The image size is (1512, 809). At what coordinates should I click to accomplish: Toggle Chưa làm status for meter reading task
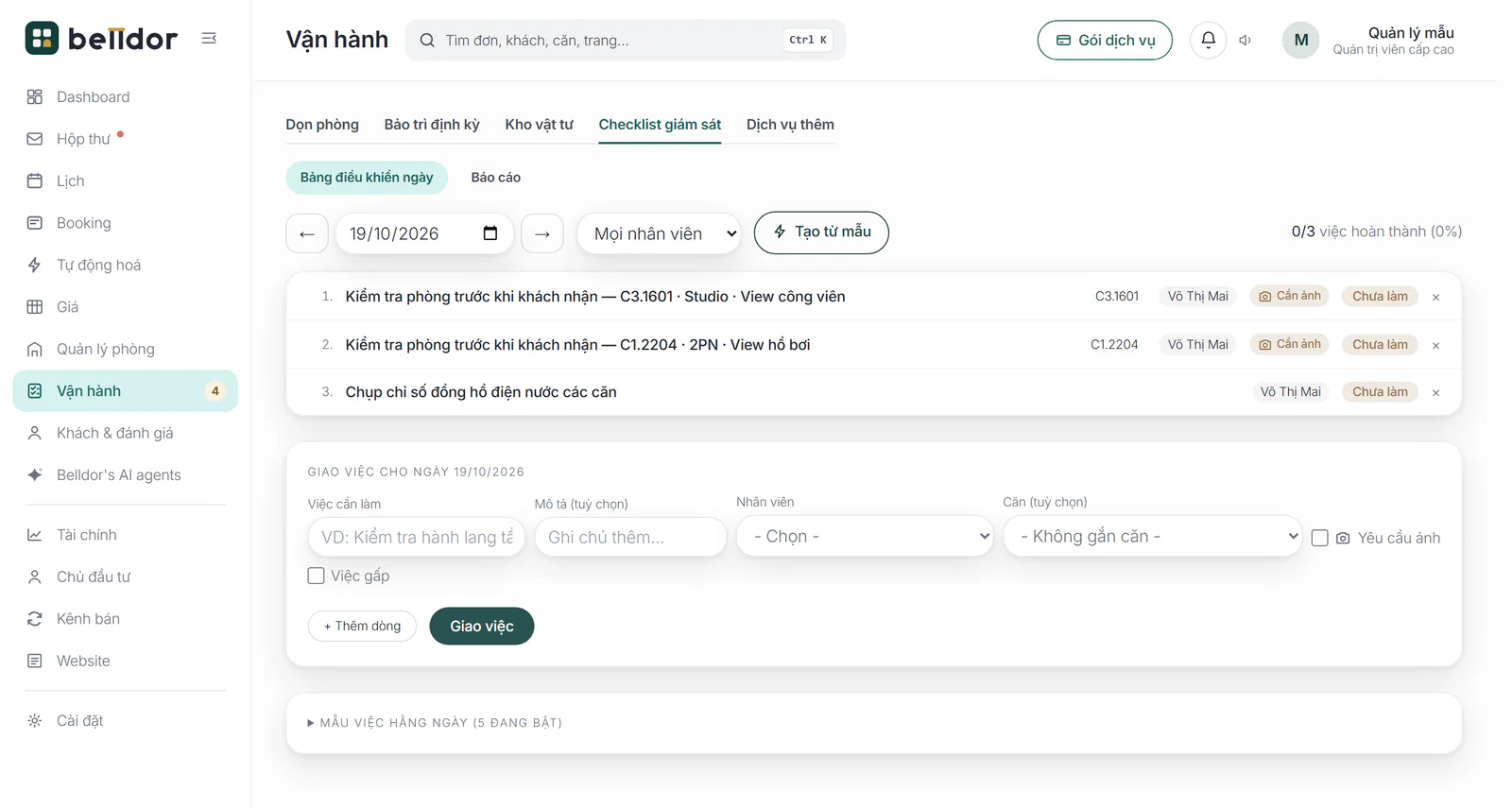click(1380, 391)
